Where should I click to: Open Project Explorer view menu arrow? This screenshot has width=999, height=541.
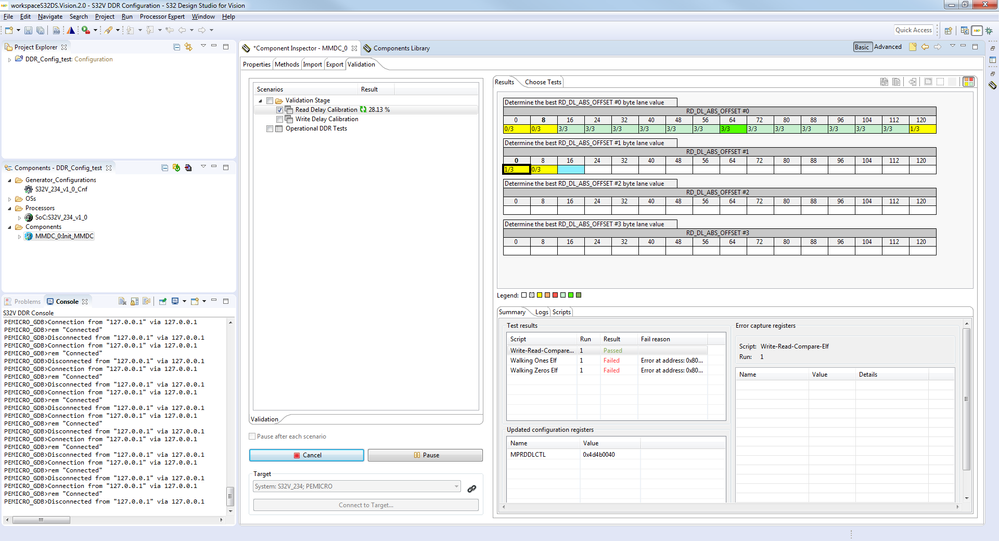(203, 47)
